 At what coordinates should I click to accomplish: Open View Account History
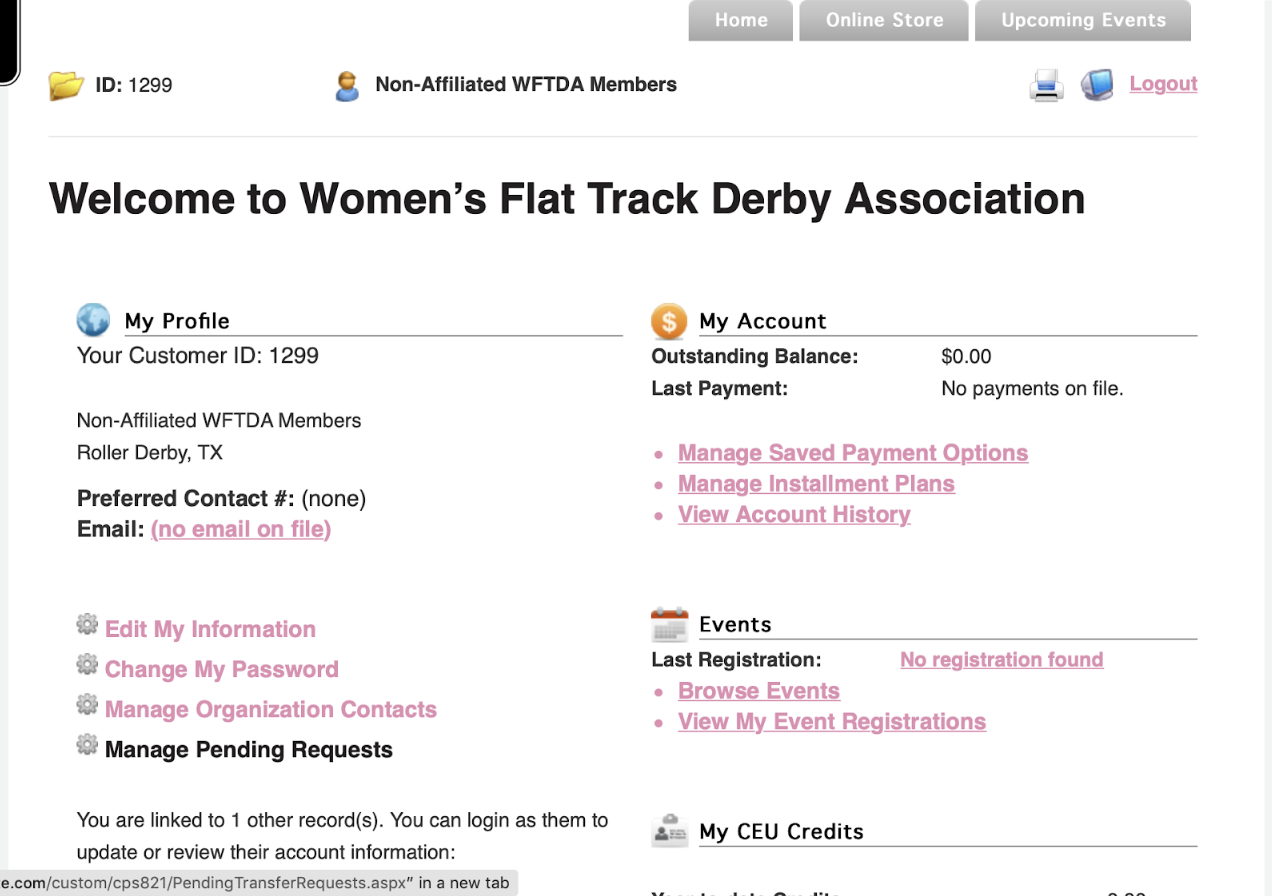click(794, 515)
